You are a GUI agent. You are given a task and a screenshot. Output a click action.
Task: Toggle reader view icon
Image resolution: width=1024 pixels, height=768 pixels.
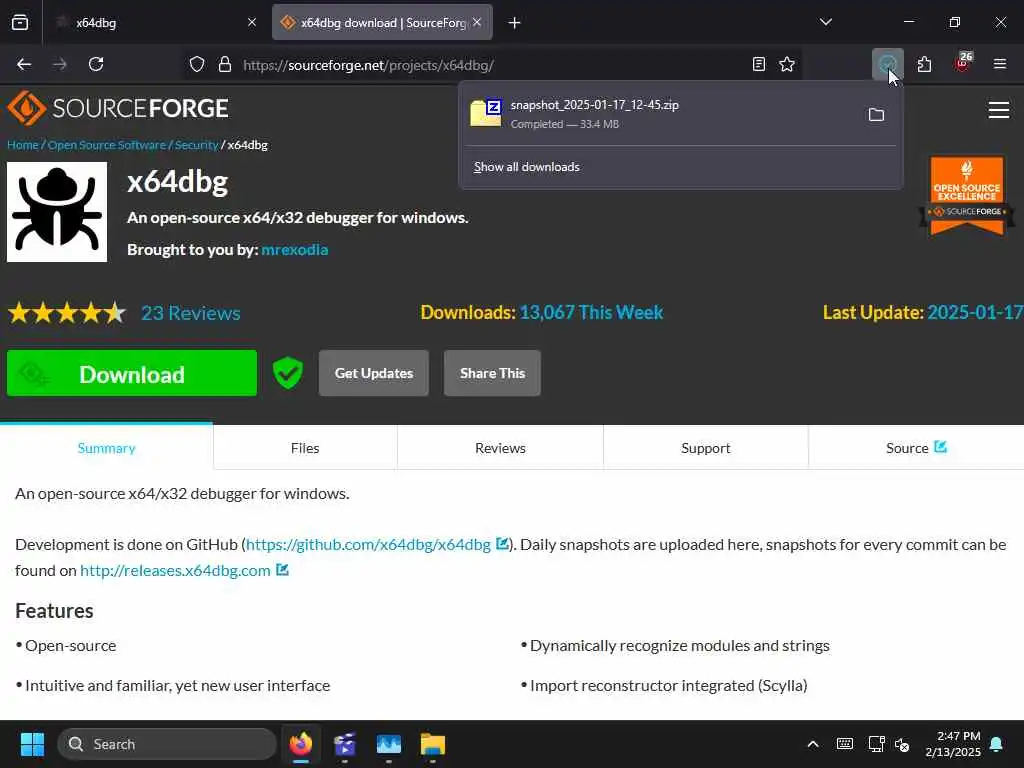point(758,64)
